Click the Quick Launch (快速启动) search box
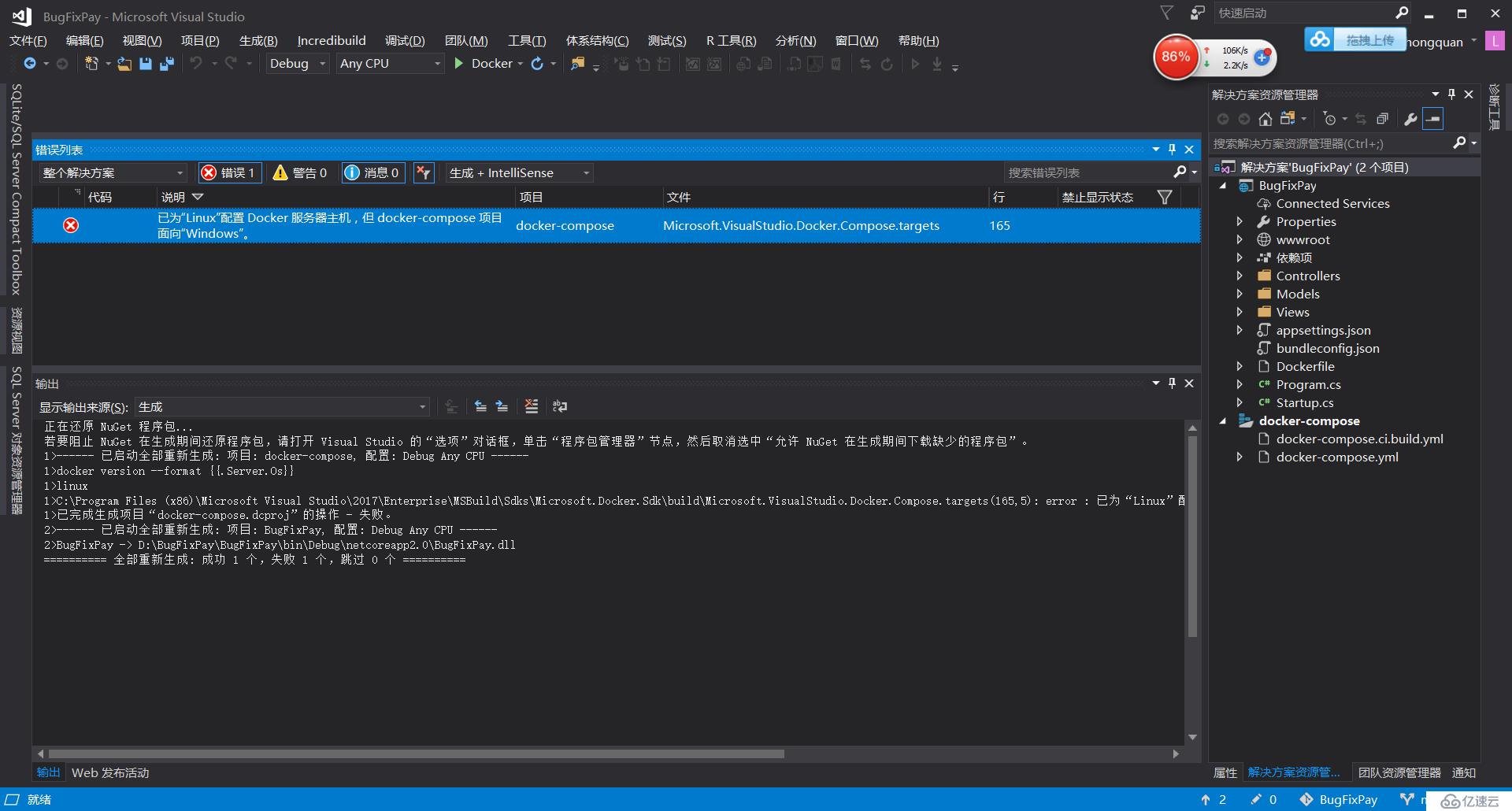This screenshot has height=811, width=1512. click(x=1311, y=13)
